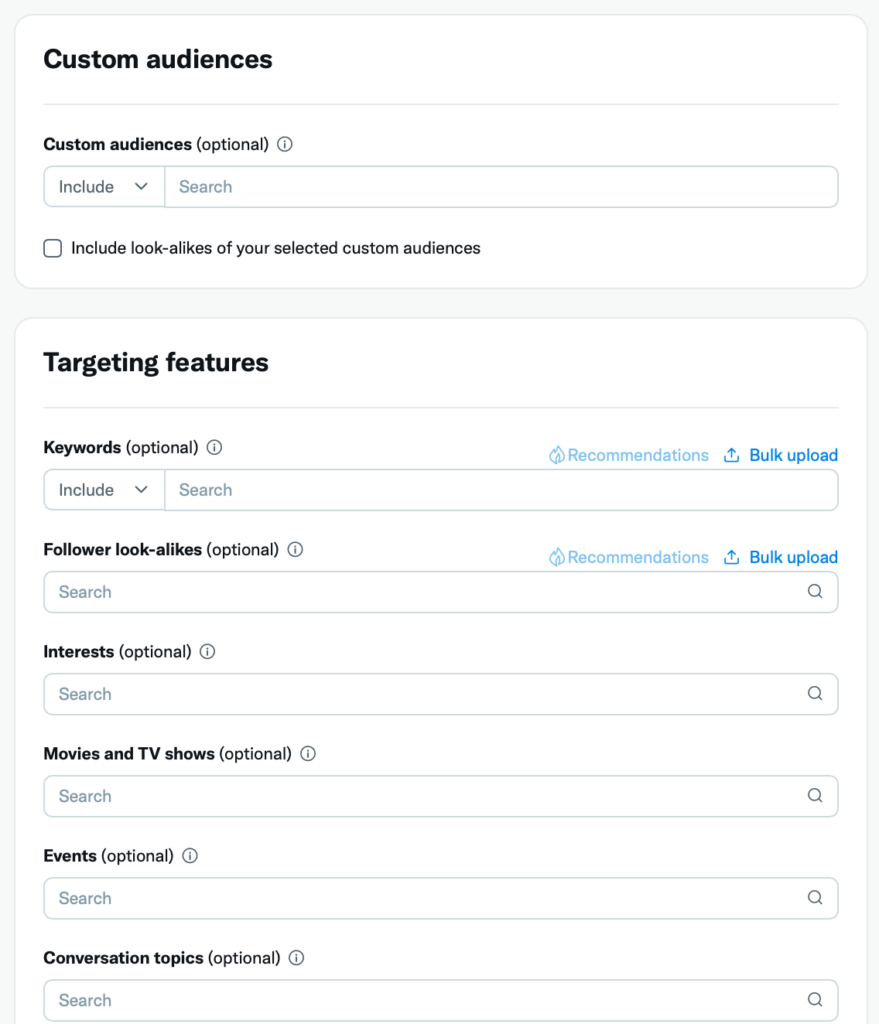The image size is (879, 1024).
Task: Open the Keywords info tooltip icon
Action: click(x=214, y=447)
